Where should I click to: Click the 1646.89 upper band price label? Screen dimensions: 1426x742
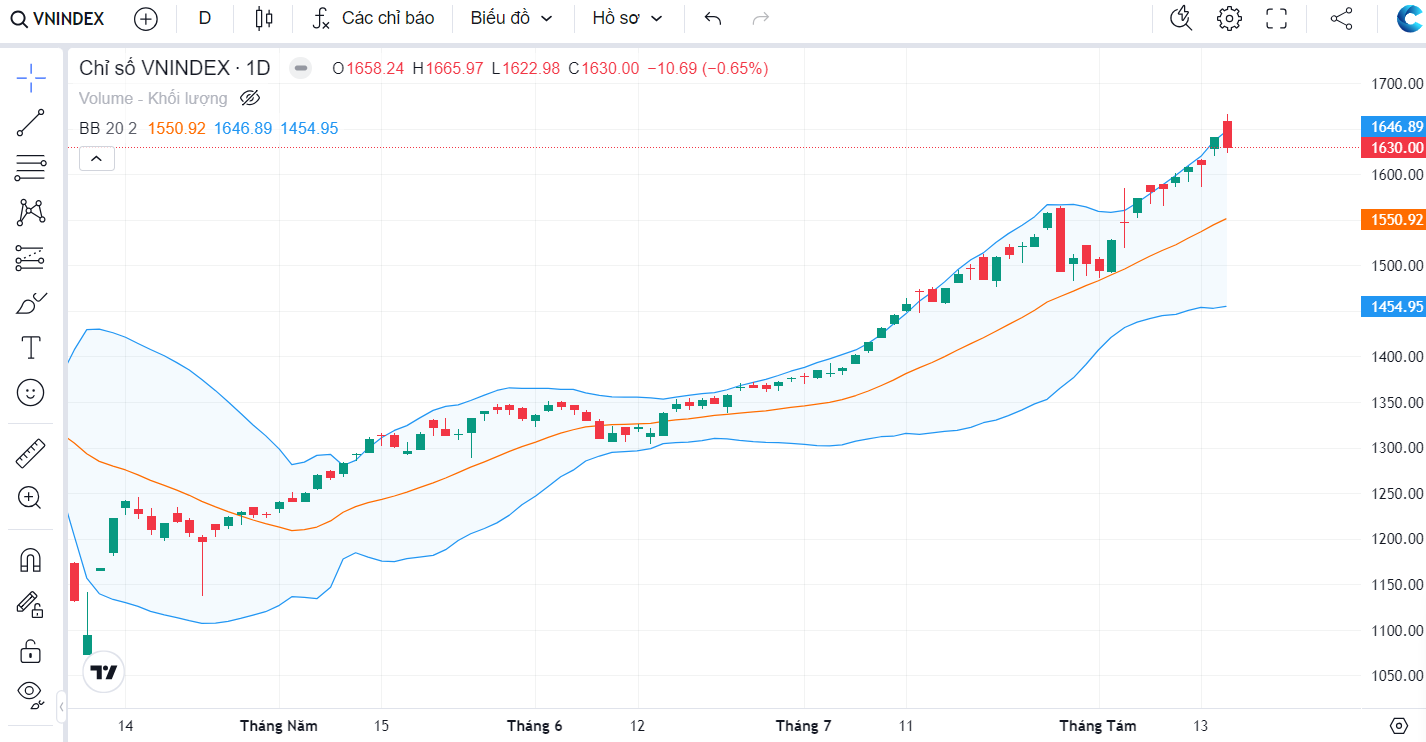pyautogui.click(x=1393, y=127)
